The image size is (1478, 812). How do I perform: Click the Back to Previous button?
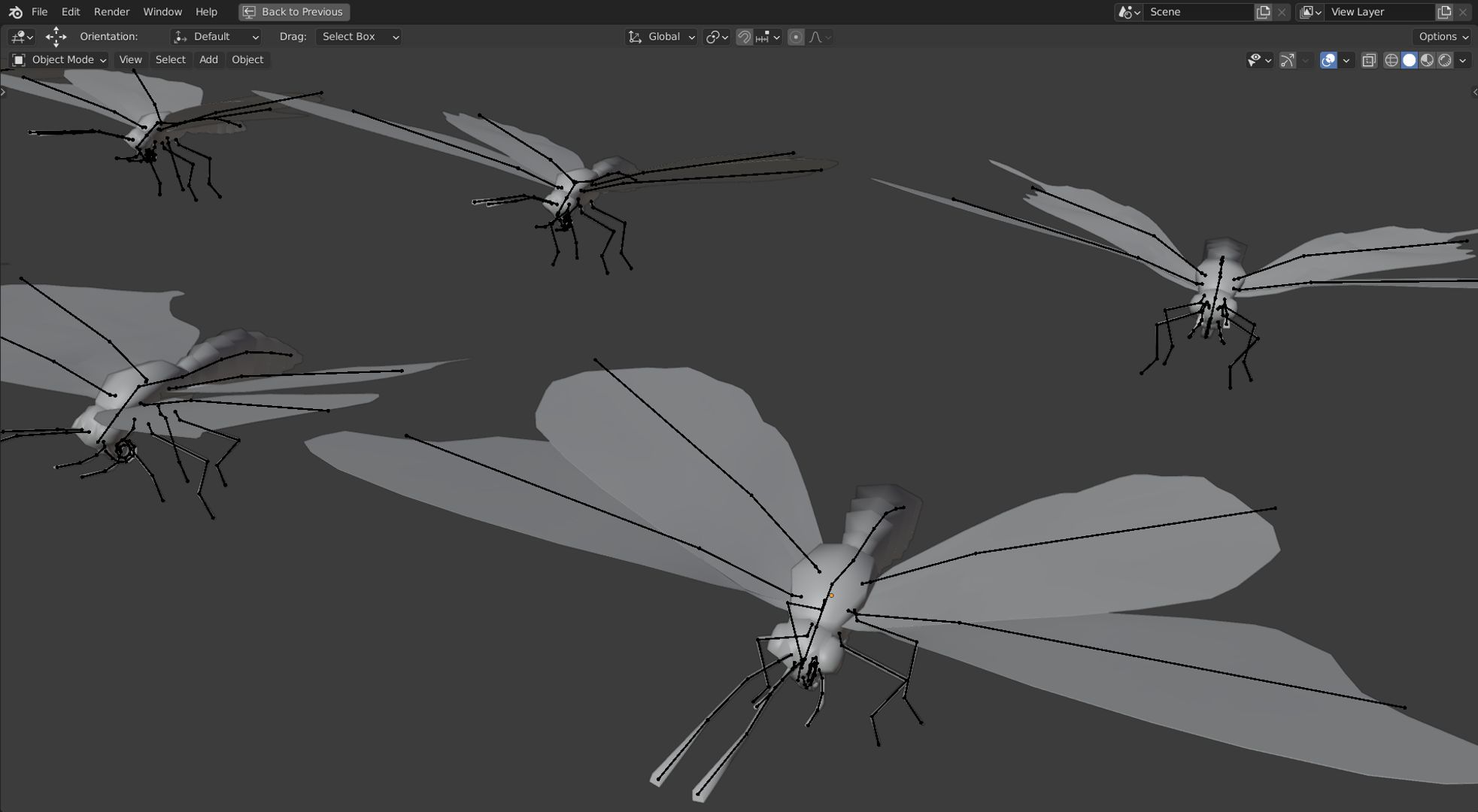(294, 12)
